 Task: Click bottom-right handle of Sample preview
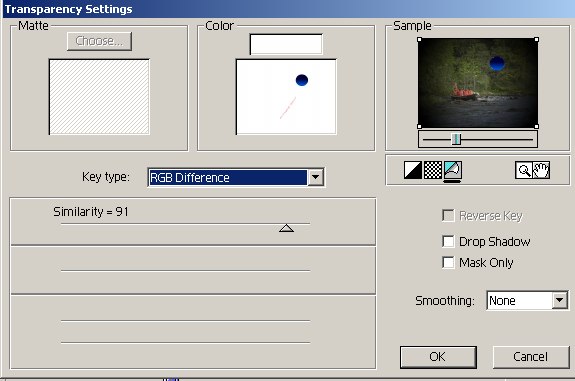click(x=536, y=127)
